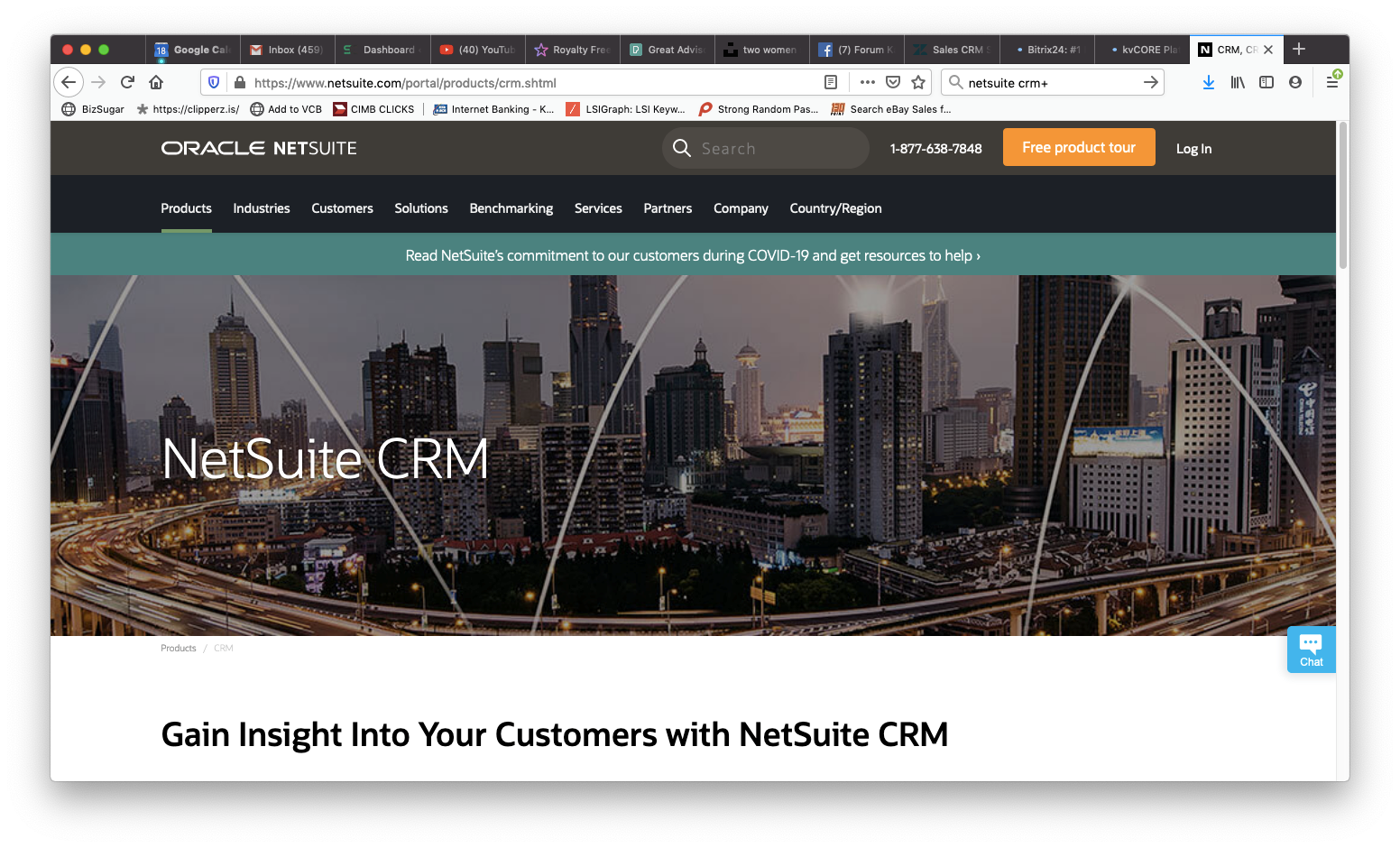Save page to Pocket icon
The width and height of the screenshot is (1400, 848).
click(x=893, y=82)
